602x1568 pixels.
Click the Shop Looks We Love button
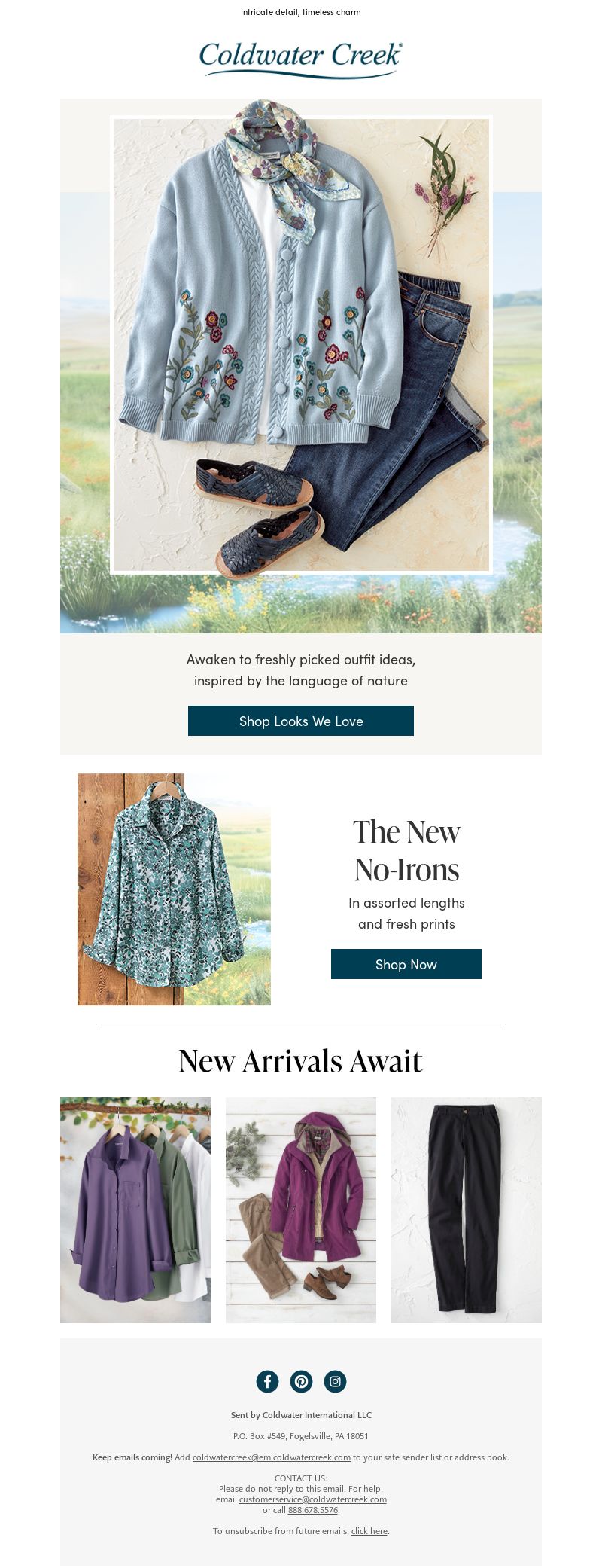[x=301, y=721]
